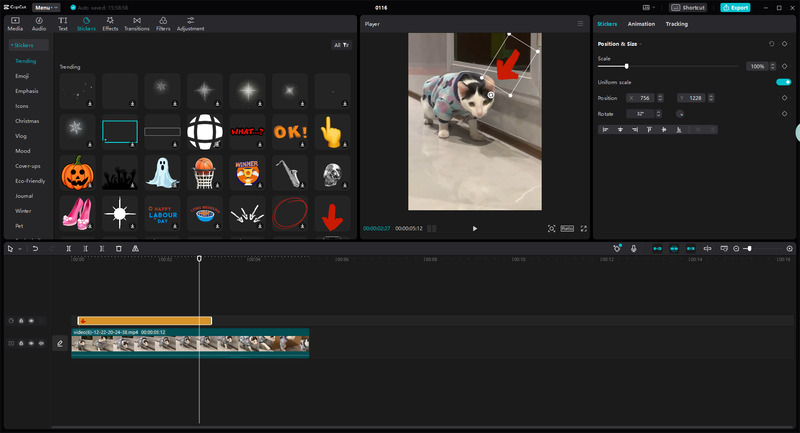The height and width of the screenshot is (433, 800).
Task: Open the Menu dropdown
Action: [x=46, y=7]
